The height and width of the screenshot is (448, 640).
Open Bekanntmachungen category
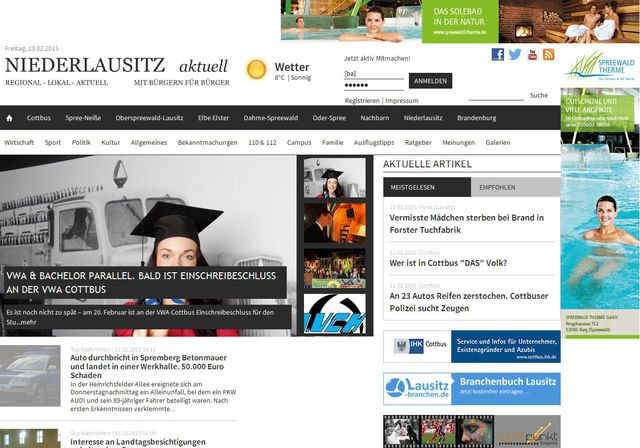point(207,142)
